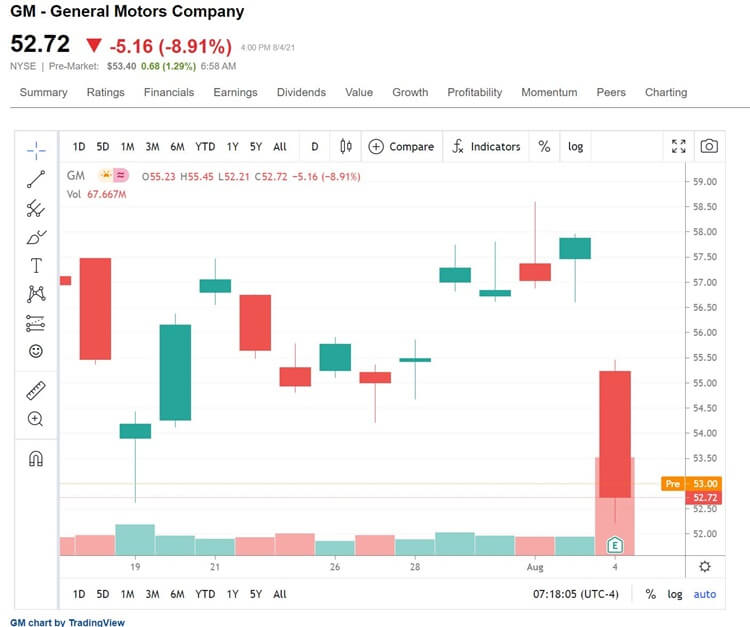Enter fullscreen chart mode
The height and width of the screenshot is (627, 750).
678,146
